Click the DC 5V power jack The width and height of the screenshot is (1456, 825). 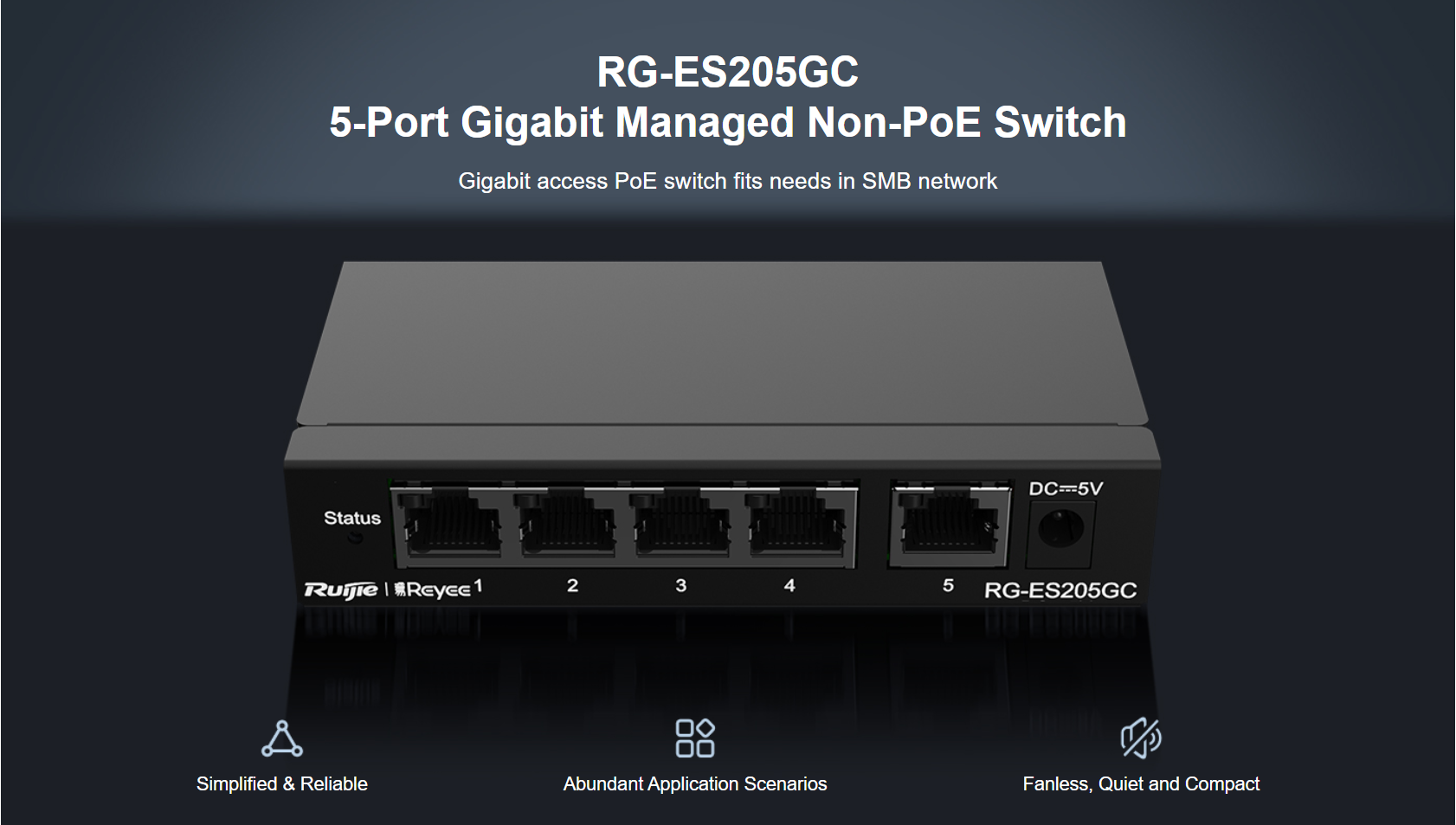(x=1060, y=527)
